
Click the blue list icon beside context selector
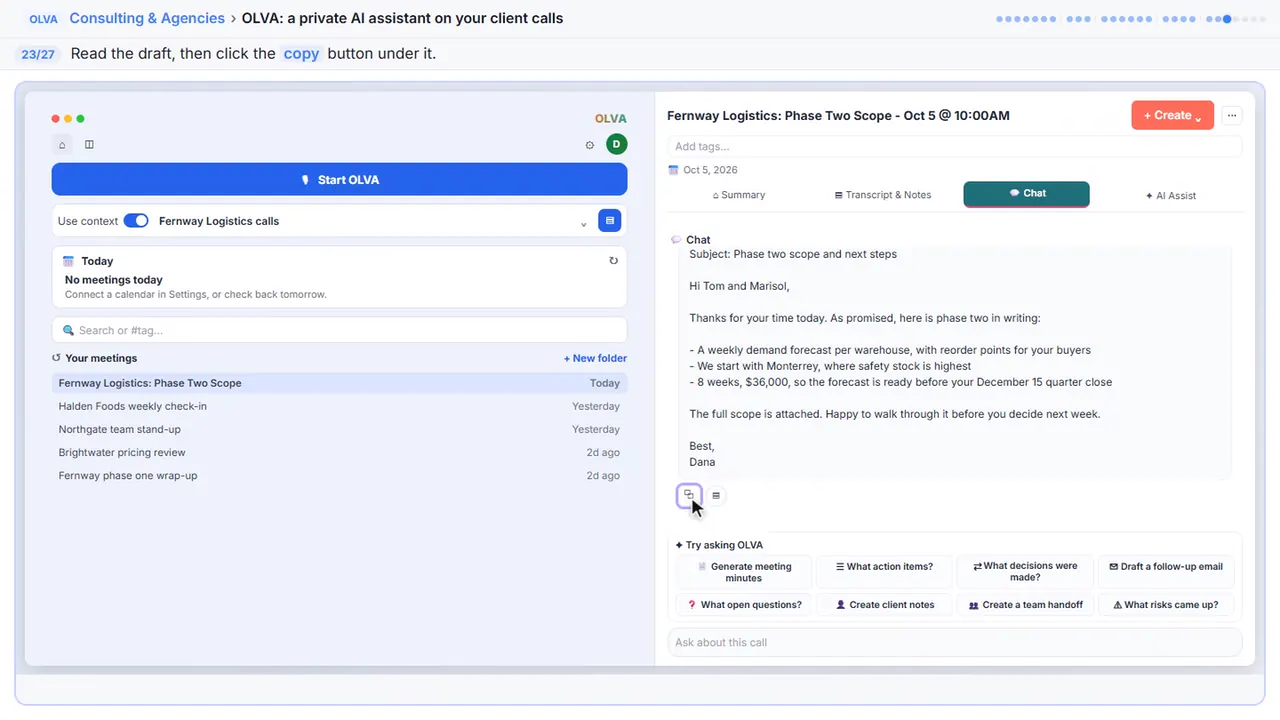610,221
